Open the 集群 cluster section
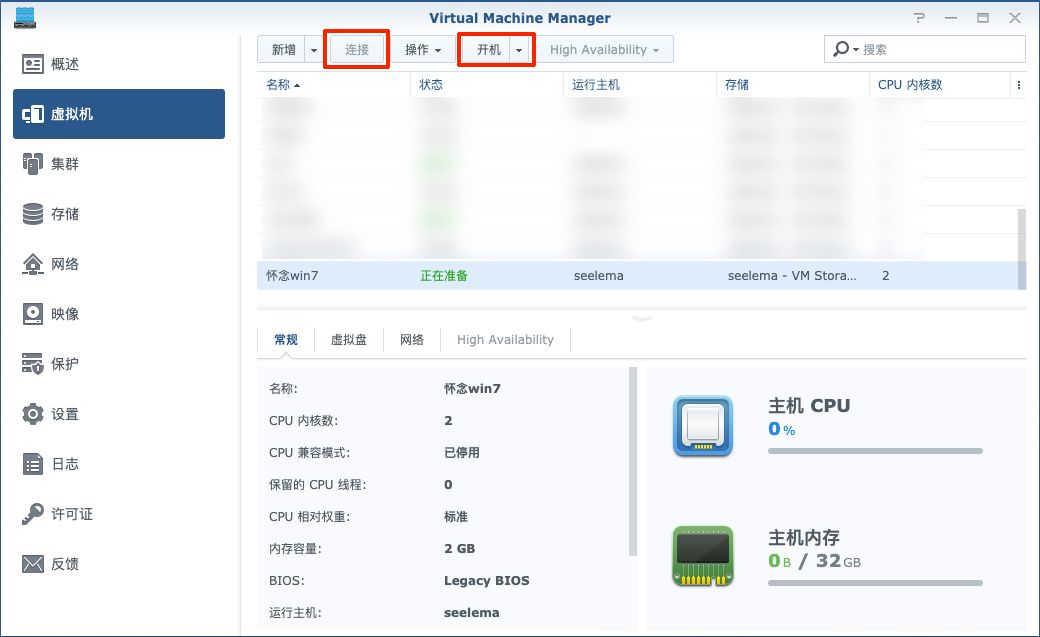This screenshot has width=1040, height=637. [119, 164]
